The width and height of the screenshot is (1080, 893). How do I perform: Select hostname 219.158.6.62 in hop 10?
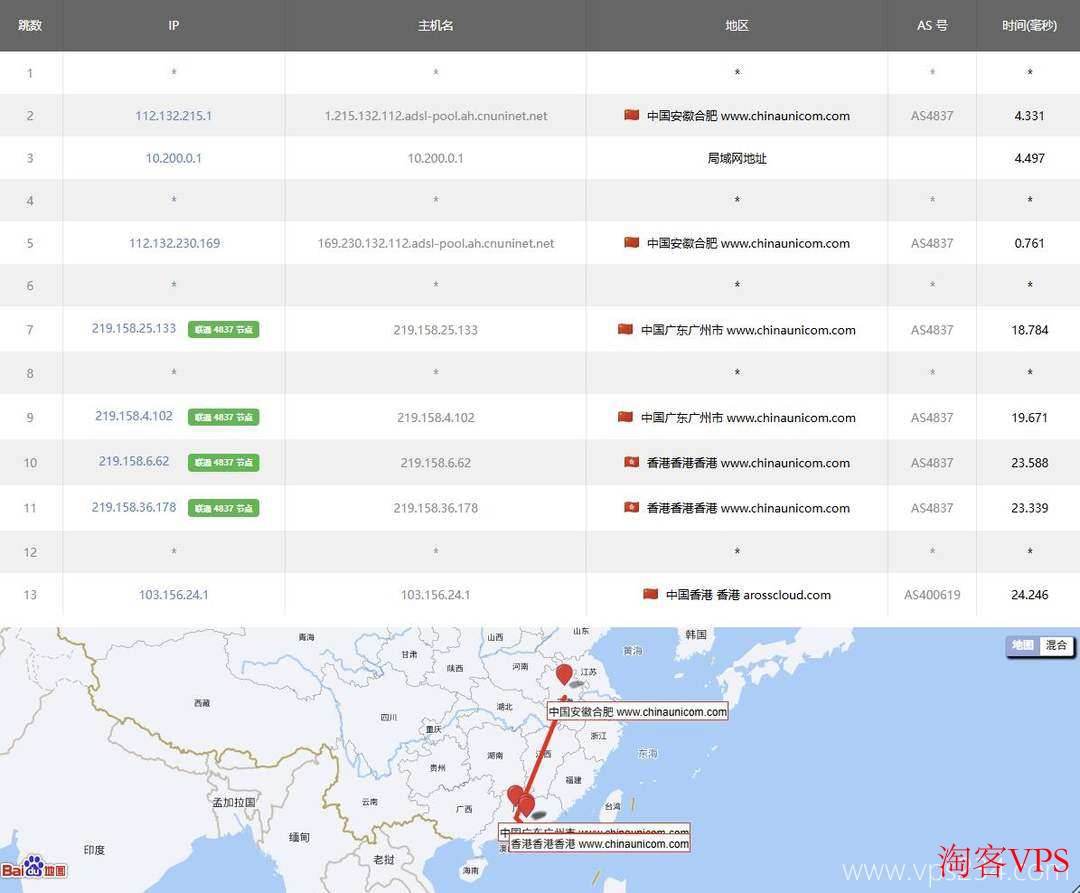tap(435, 463)
